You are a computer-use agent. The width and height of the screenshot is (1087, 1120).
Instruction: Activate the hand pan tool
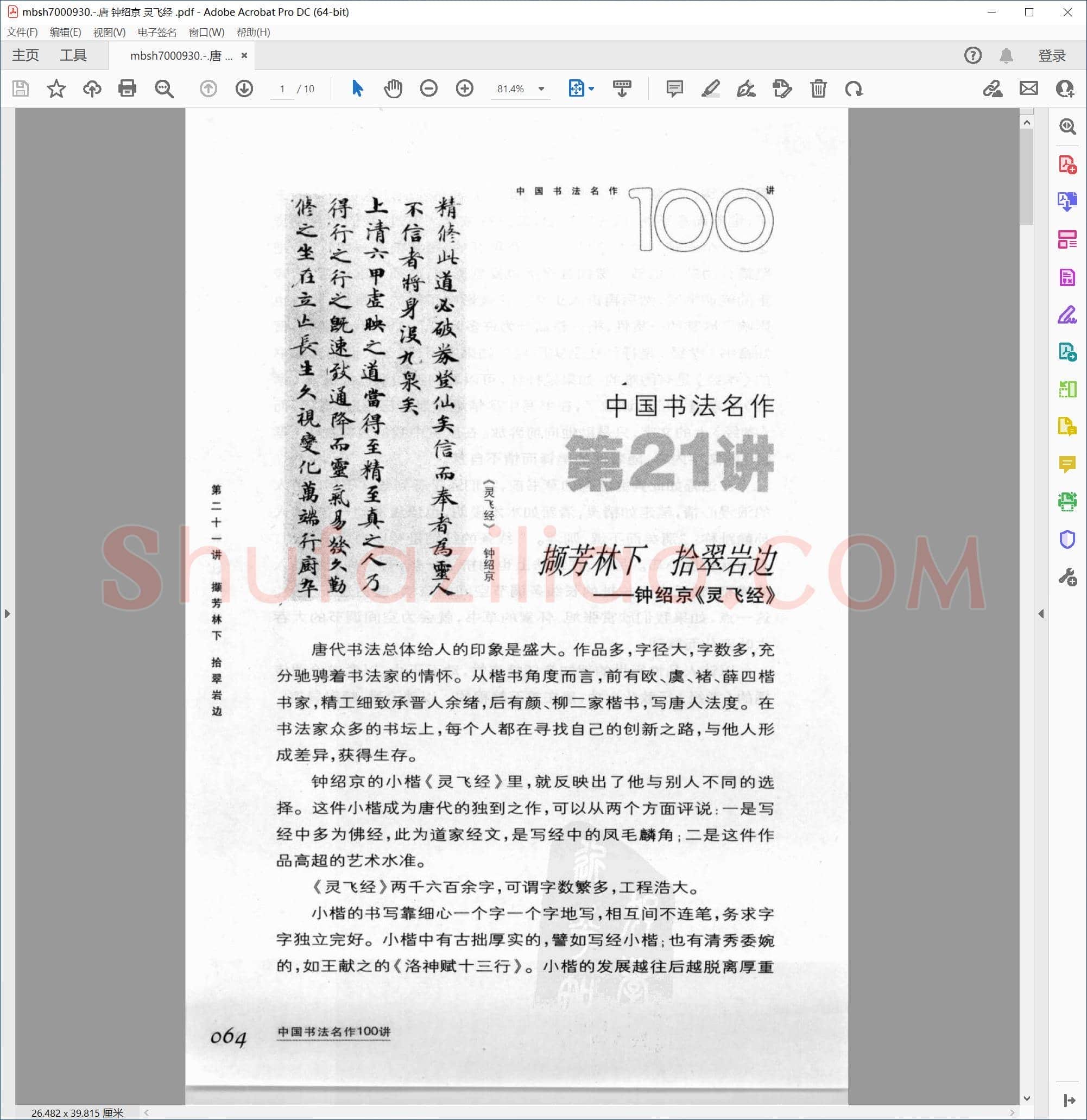(x=393, y=88)
